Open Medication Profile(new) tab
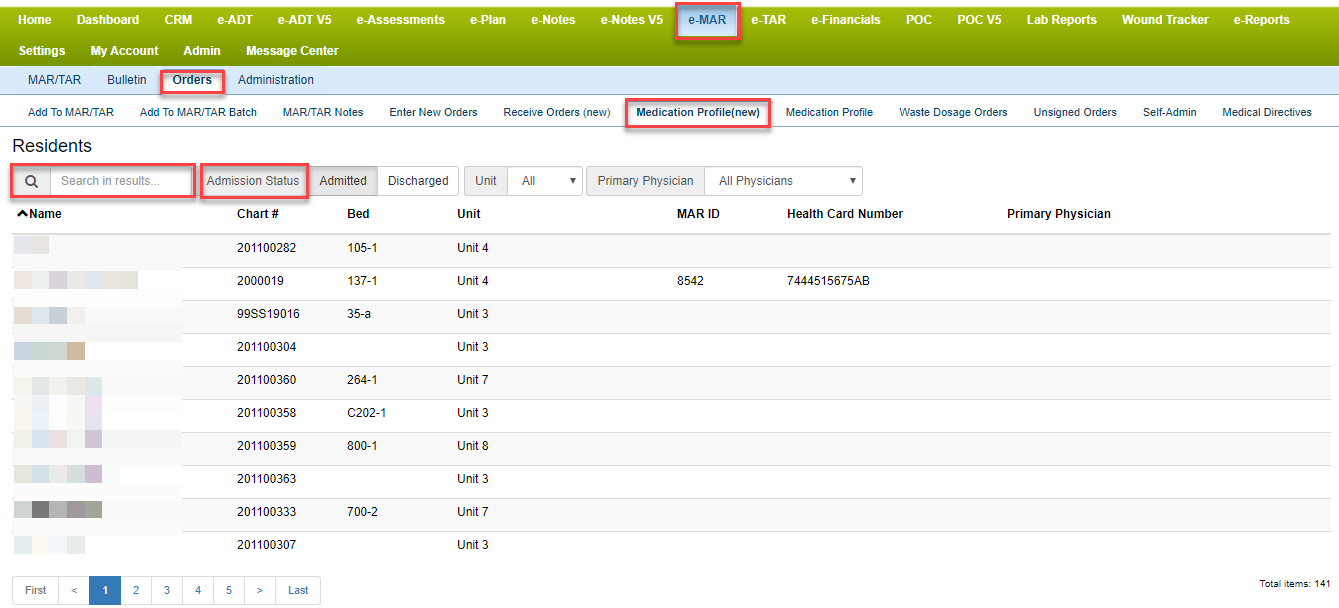 pyautogui.click(x=698, y=113)
